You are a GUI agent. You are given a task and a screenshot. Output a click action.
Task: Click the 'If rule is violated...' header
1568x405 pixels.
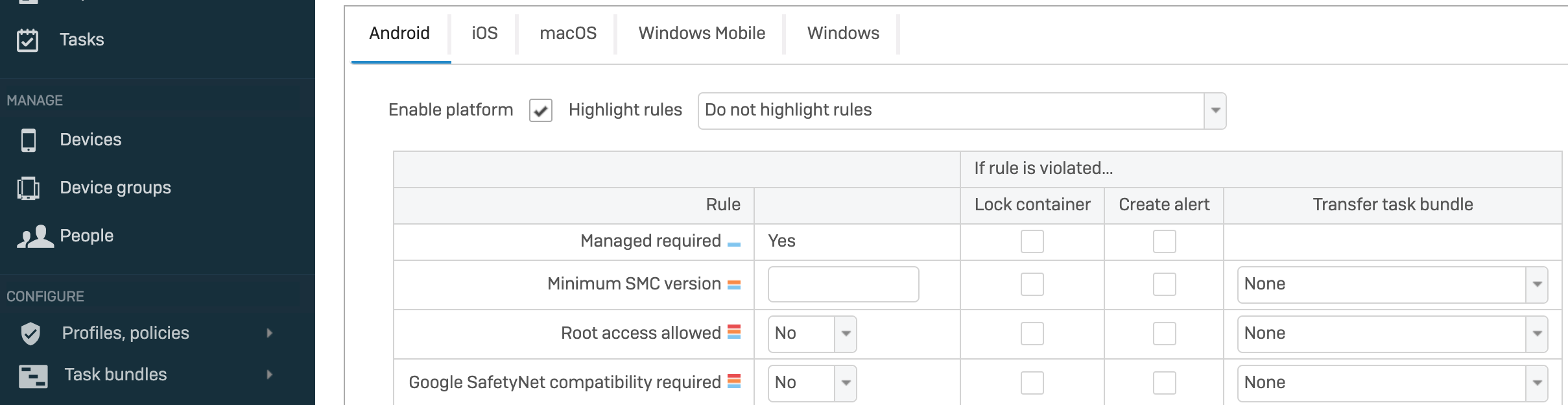[1043, 169]
